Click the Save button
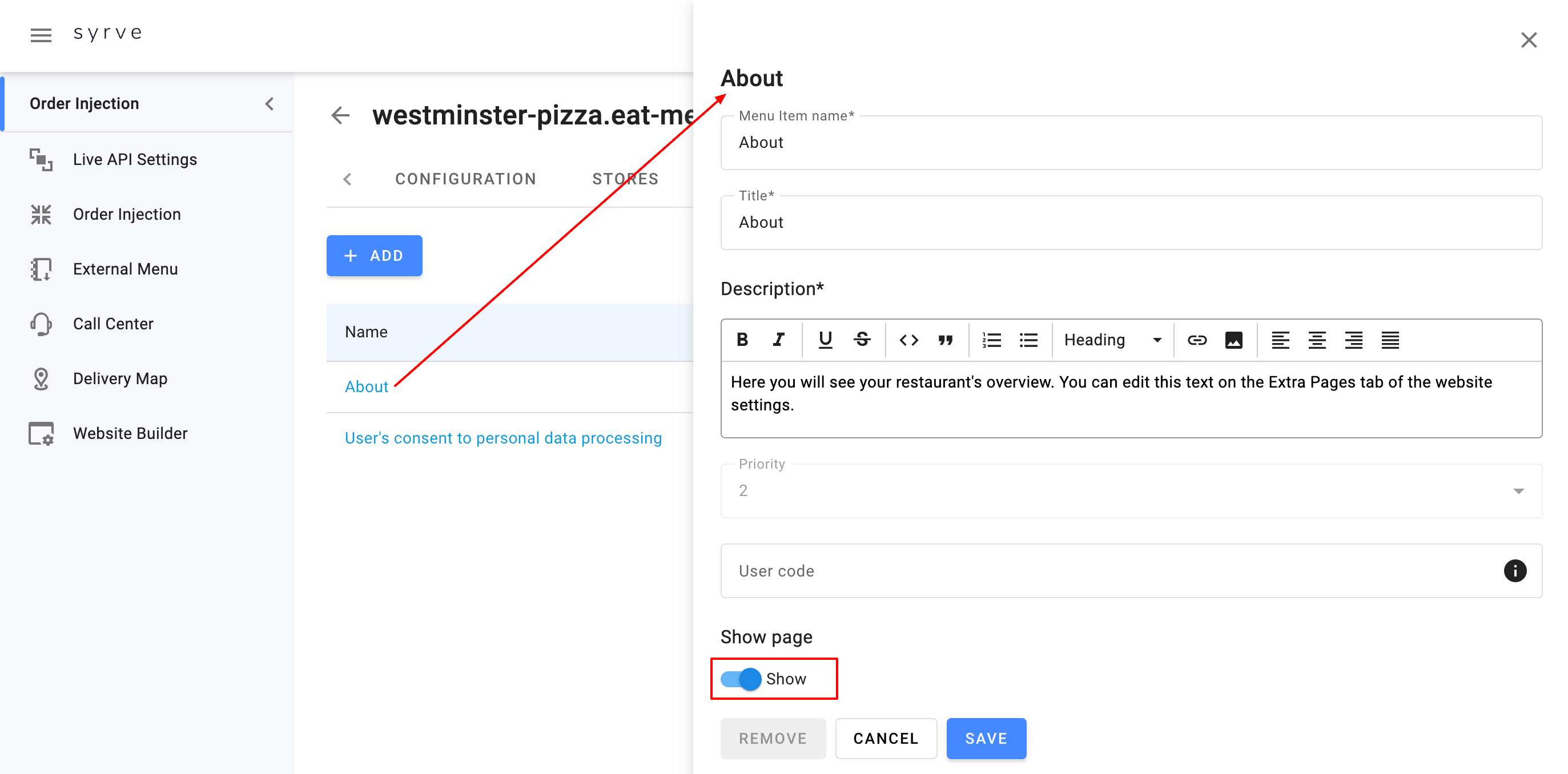Viewport: 1568px width, 774px height. click(x=986, y=738)
